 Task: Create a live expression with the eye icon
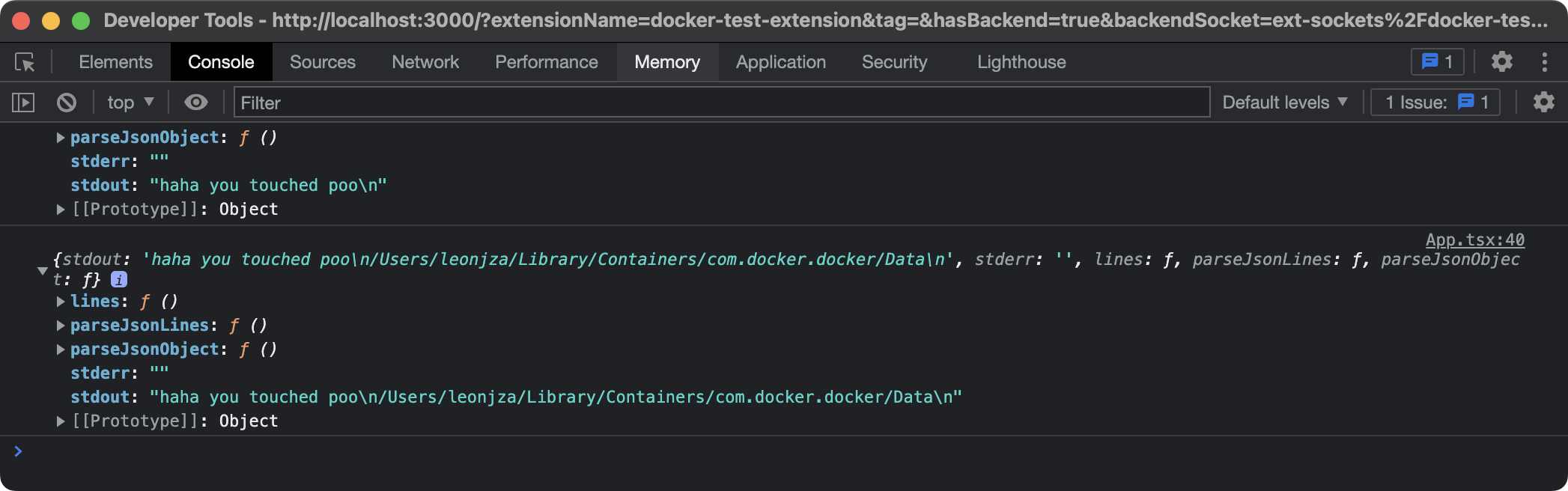(x=196, y=103)
